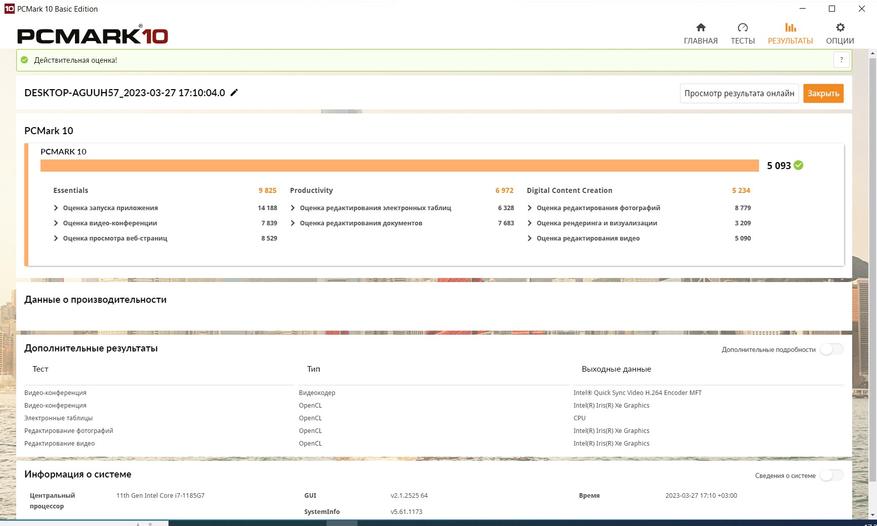Expand Оценка видео-конференции
Image resolution: width=877 pixels, height=526 pixels.
55,223
